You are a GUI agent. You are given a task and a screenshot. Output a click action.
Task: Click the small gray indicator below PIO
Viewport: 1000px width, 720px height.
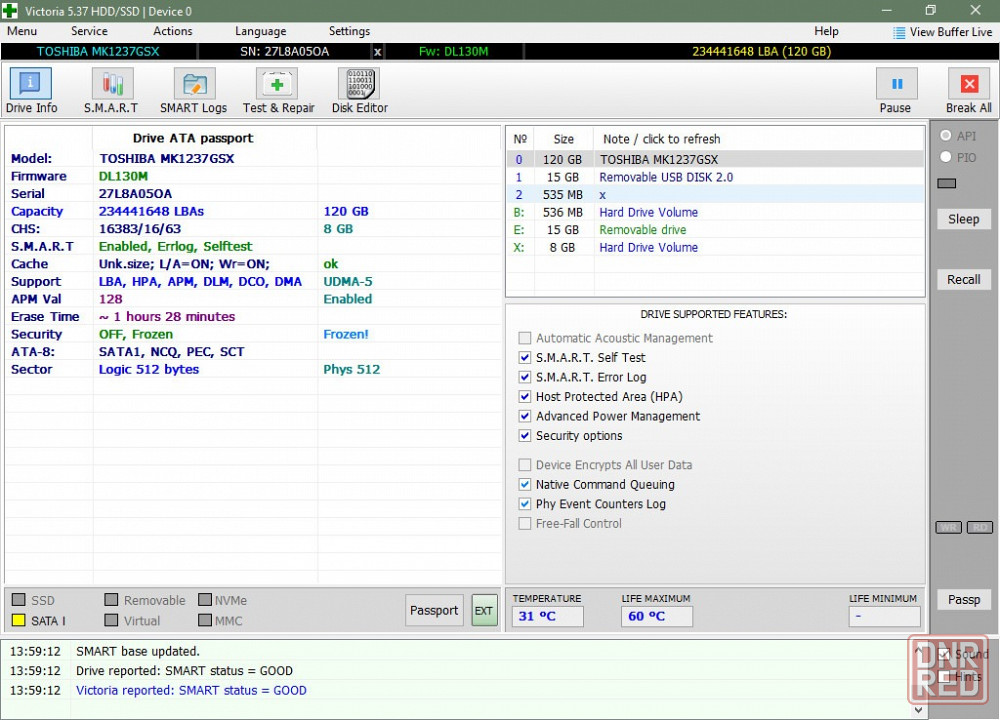[x=946, y=184]
